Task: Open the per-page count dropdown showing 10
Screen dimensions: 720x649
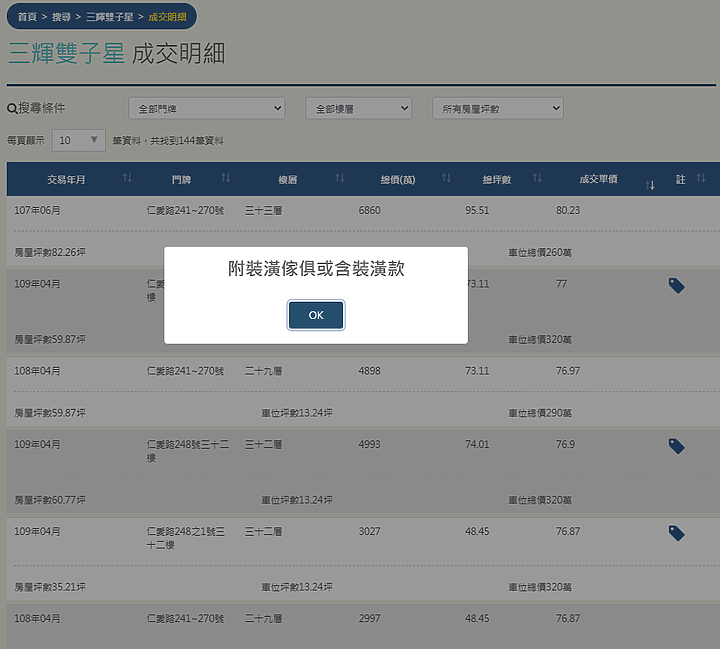Action: (x=79, y=140)
